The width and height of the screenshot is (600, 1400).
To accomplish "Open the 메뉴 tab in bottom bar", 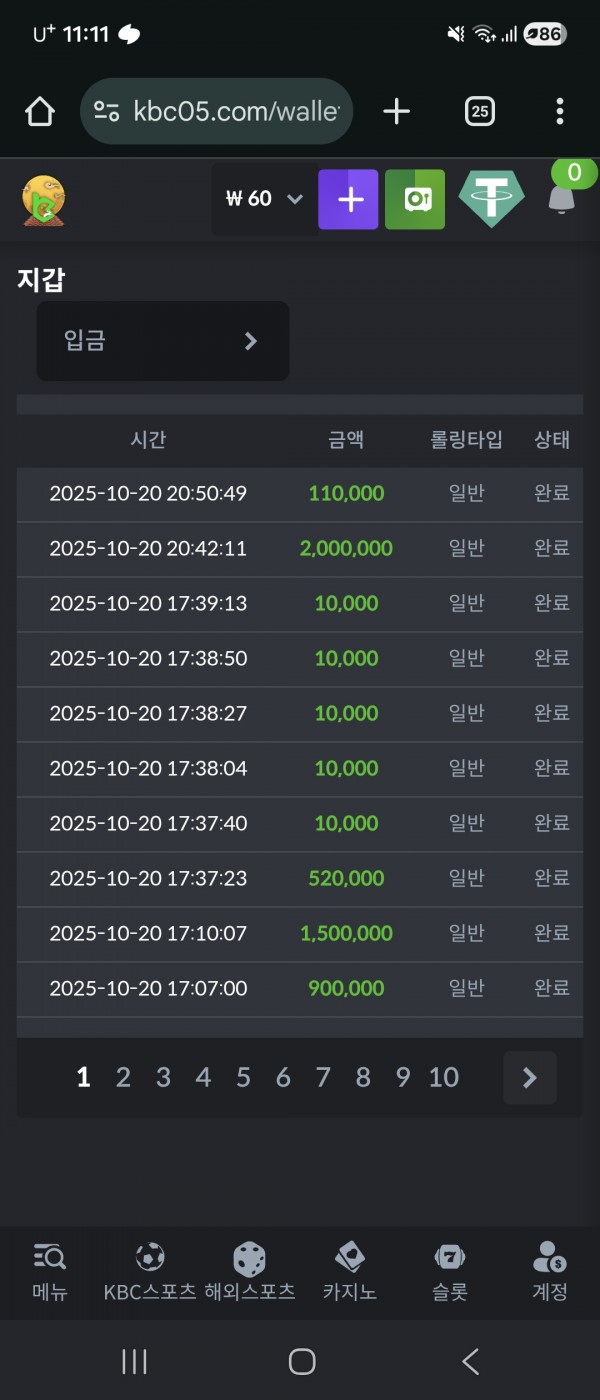I will 50,1271.
